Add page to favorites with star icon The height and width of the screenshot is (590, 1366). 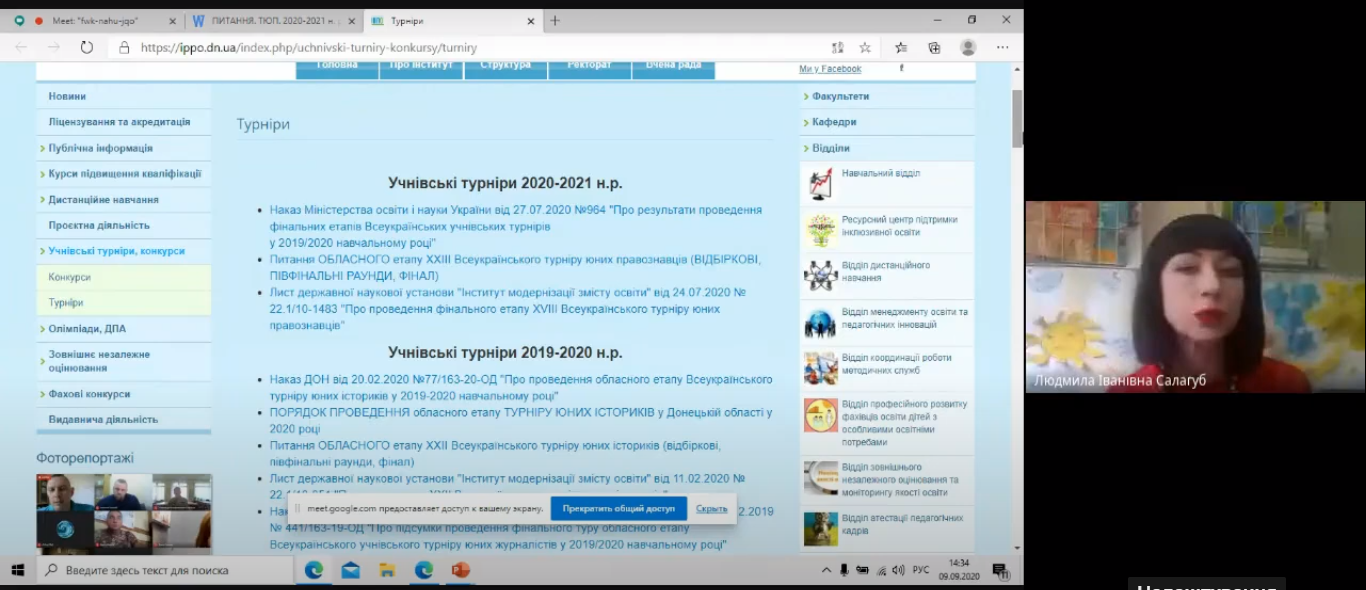pyautogui.click(x=865, y=47)
